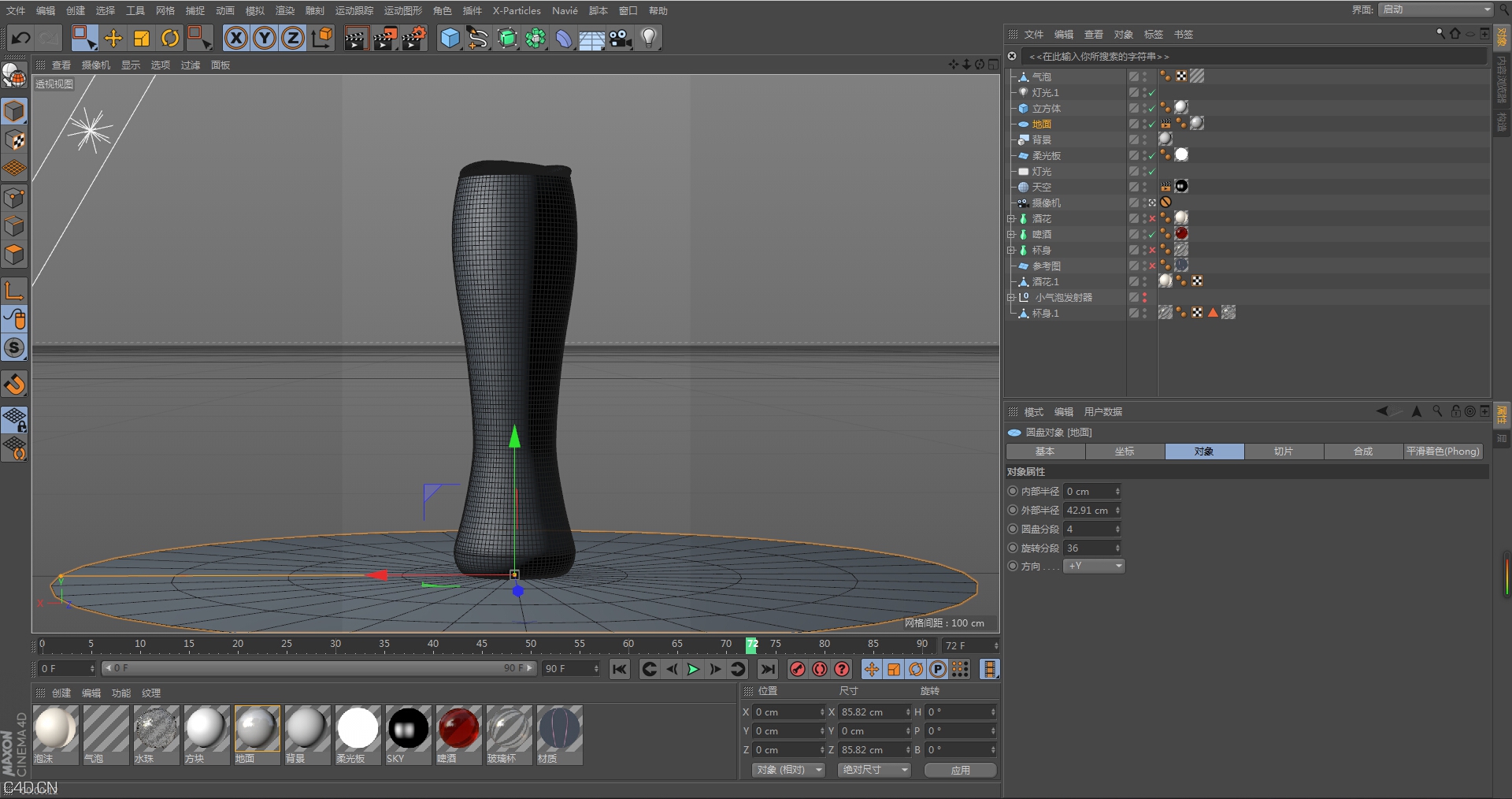This screenshot has height=799, width=1512.
Task: Click the Camera object icon in toolbar
Action: point(621,38)
